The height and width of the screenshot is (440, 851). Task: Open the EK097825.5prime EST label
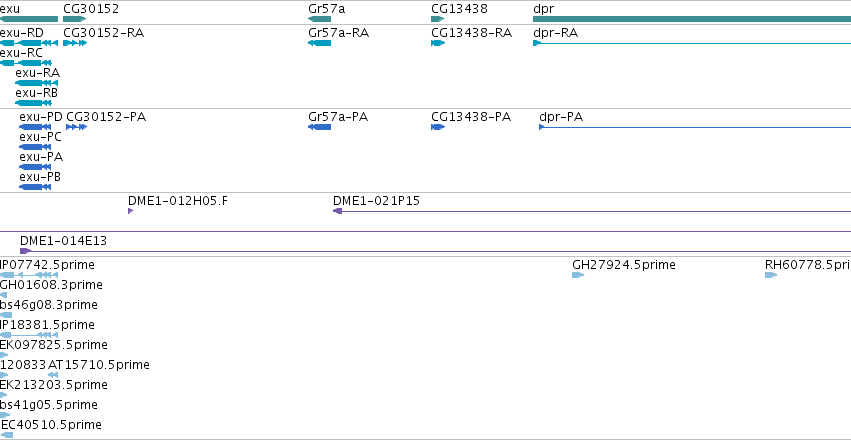coord(54,345)
